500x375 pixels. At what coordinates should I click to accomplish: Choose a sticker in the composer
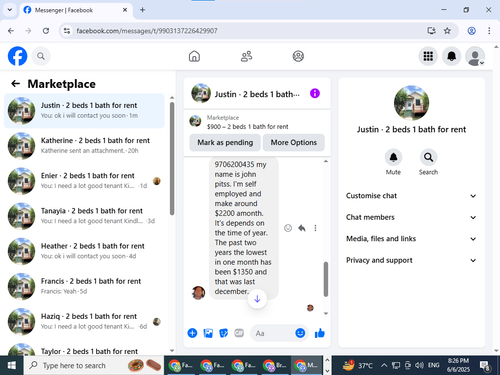point(223,333)
